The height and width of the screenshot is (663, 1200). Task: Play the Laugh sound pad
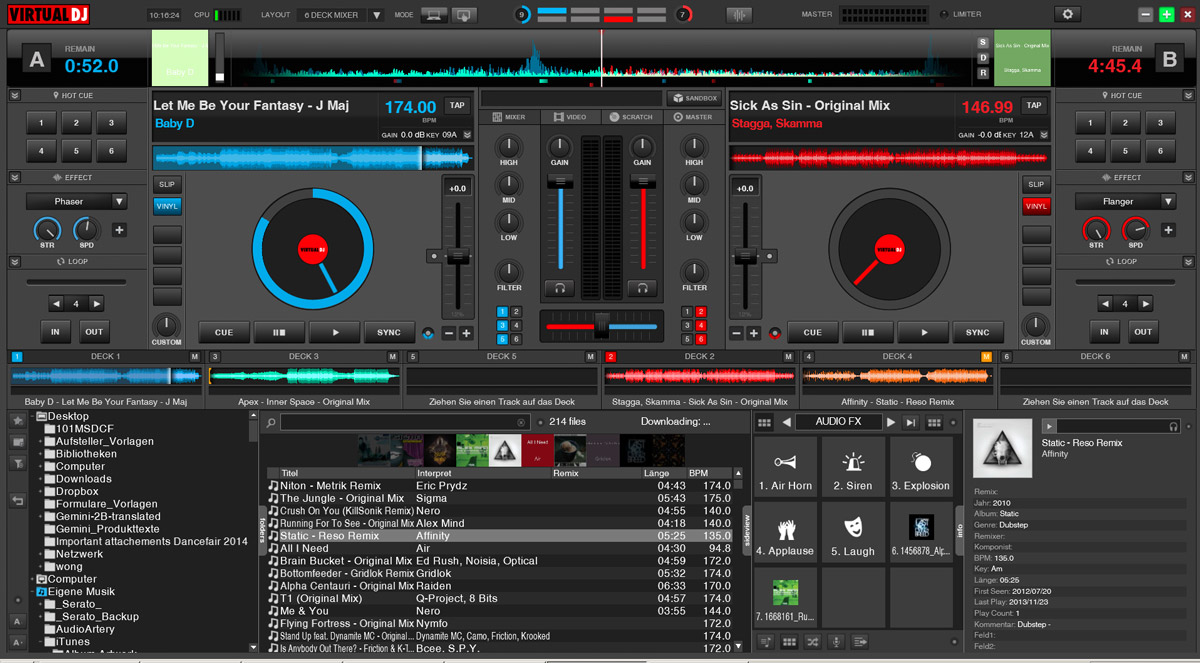(853, 531)
